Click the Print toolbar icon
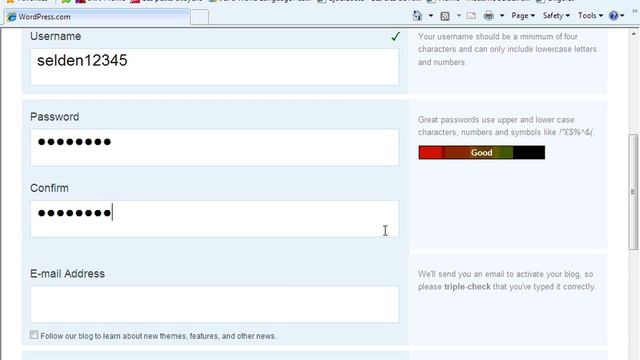The height and width of the screenshot is (360, 640). pos(489,16)
